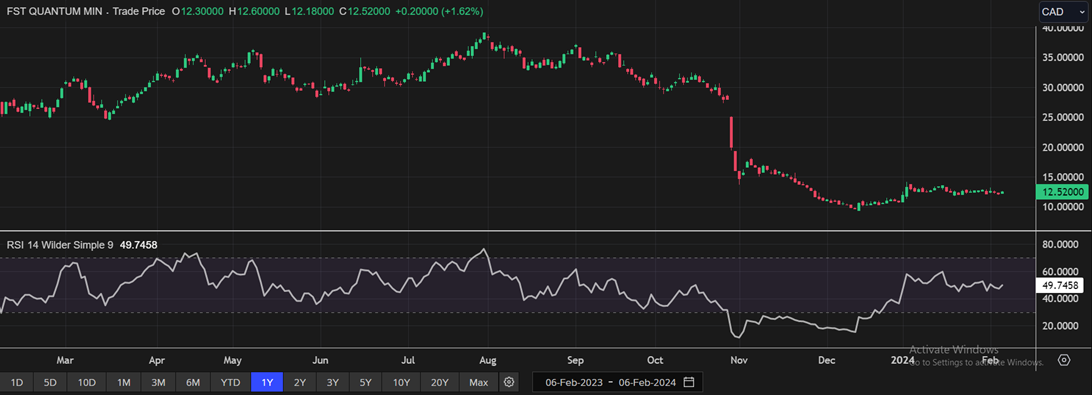Viewport: 1092px width, 395px height.
Task: Click the close price C12.52000 readout
Action: tap(366, 12)
